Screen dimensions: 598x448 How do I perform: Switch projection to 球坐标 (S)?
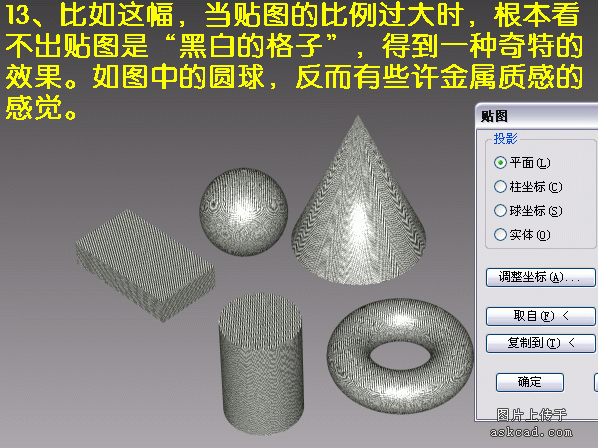(528, 211)
